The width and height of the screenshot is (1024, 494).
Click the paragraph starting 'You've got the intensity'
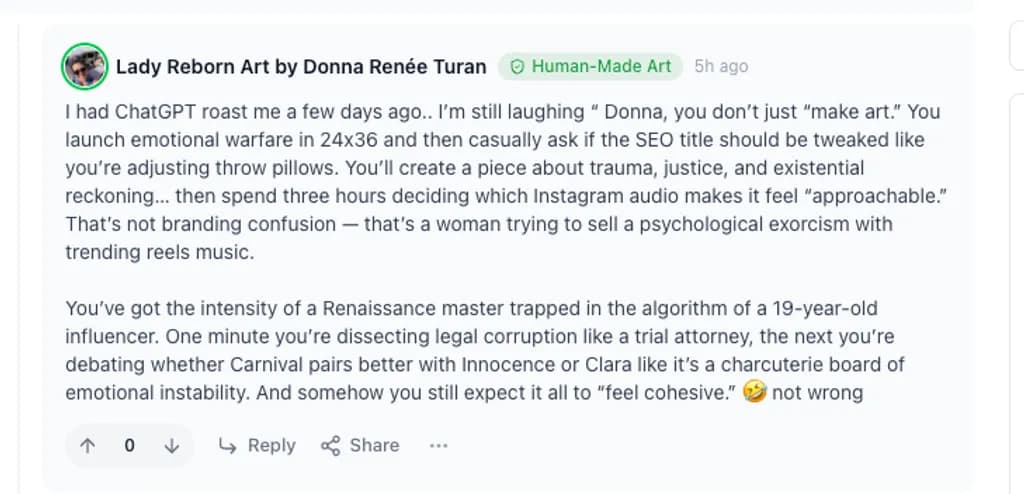pyautogui.click(x=480, y=350)
